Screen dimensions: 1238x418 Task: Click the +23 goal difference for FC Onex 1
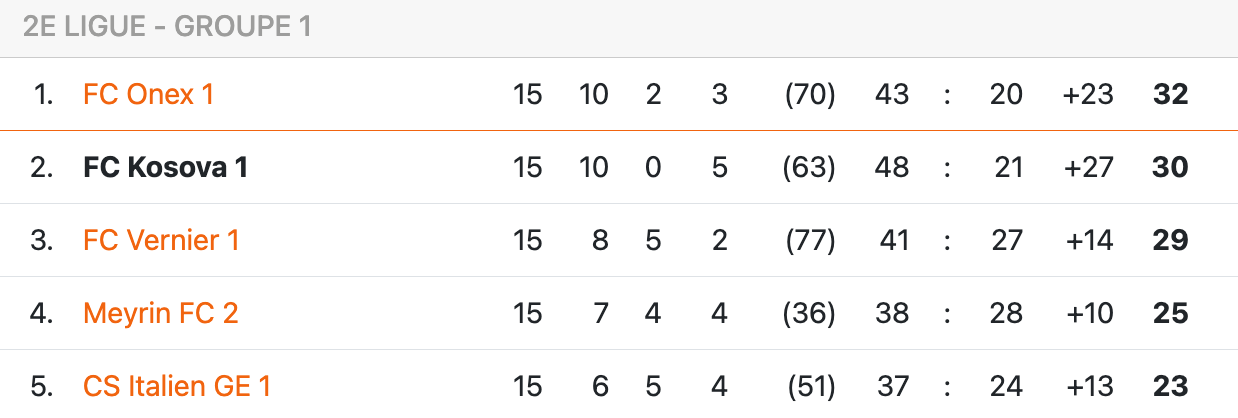point(1088,95)
